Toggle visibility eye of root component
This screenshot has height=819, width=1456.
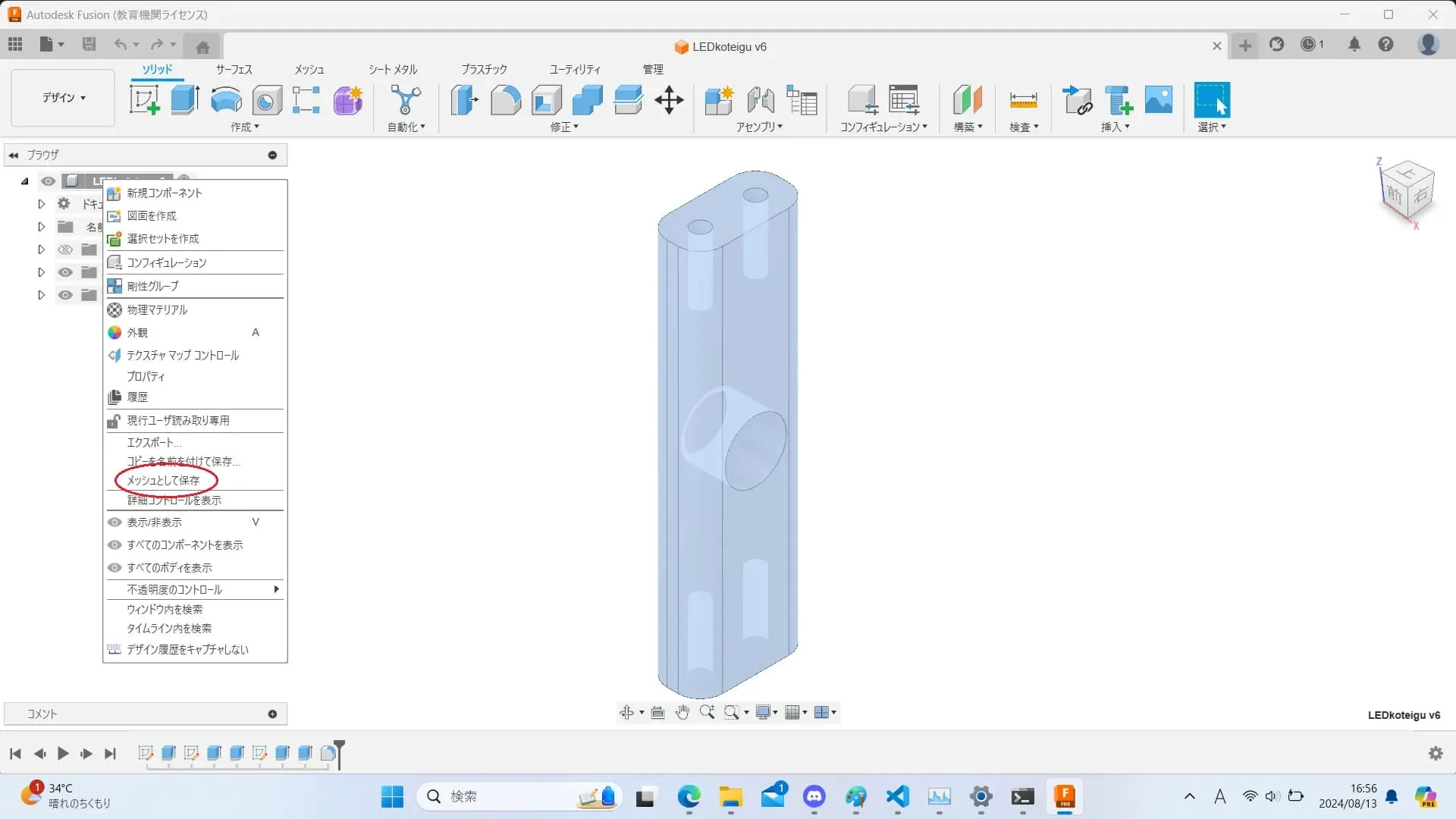pyautogui.click(x=48, y=181)
